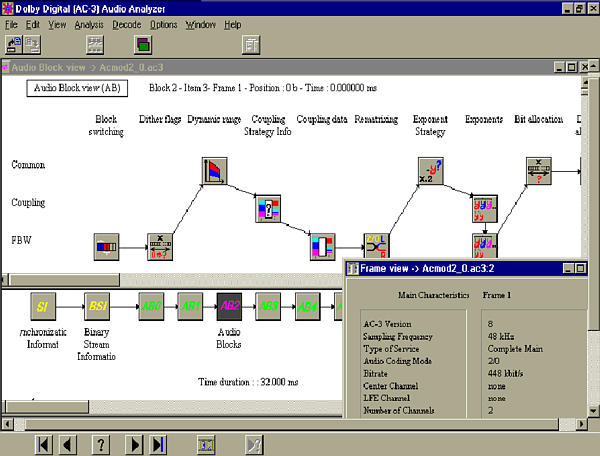Click the 'Time duration : 32.000 ms' text

click(x=248, y=382)
